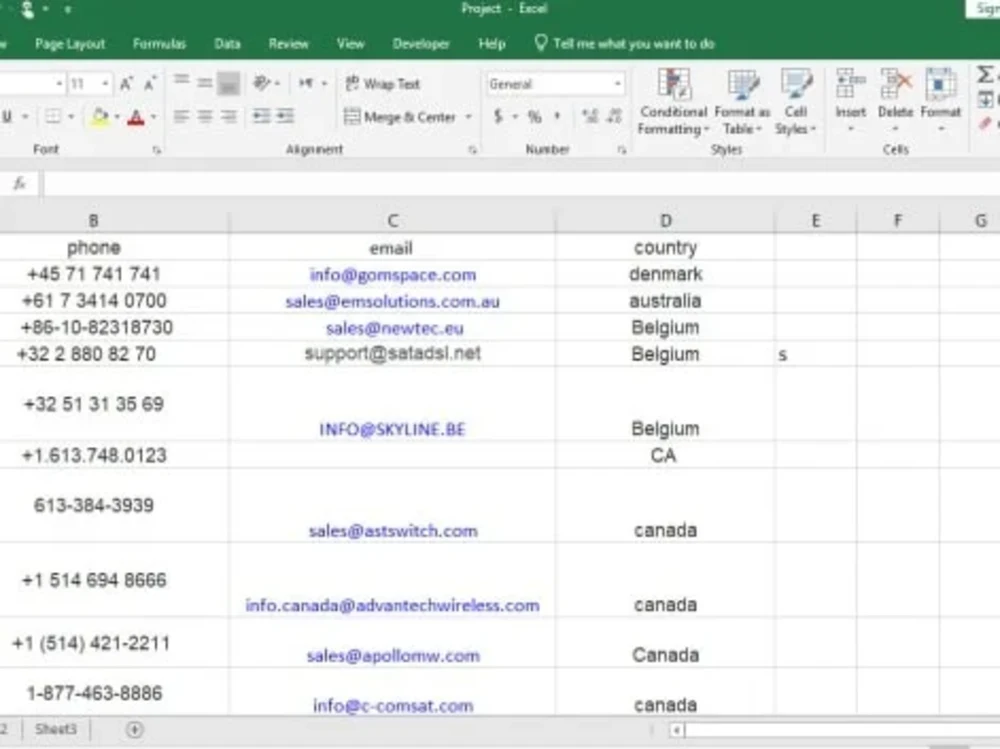This screenshot has height=749, width=1000.
Task: Open the Page Layout tab
Action: click(x=70, y=44)
